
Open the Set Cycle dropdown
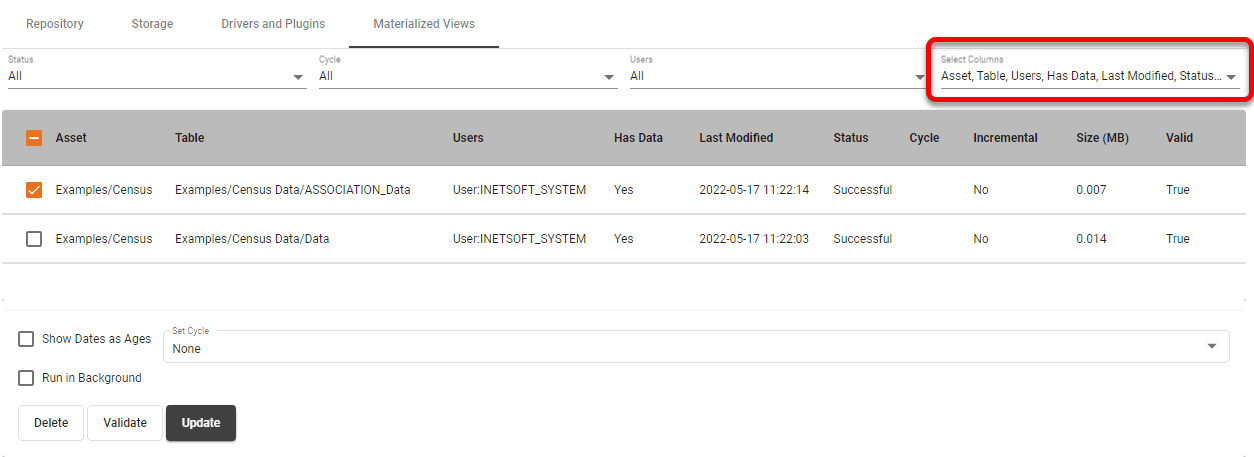[x=695, y=346]
